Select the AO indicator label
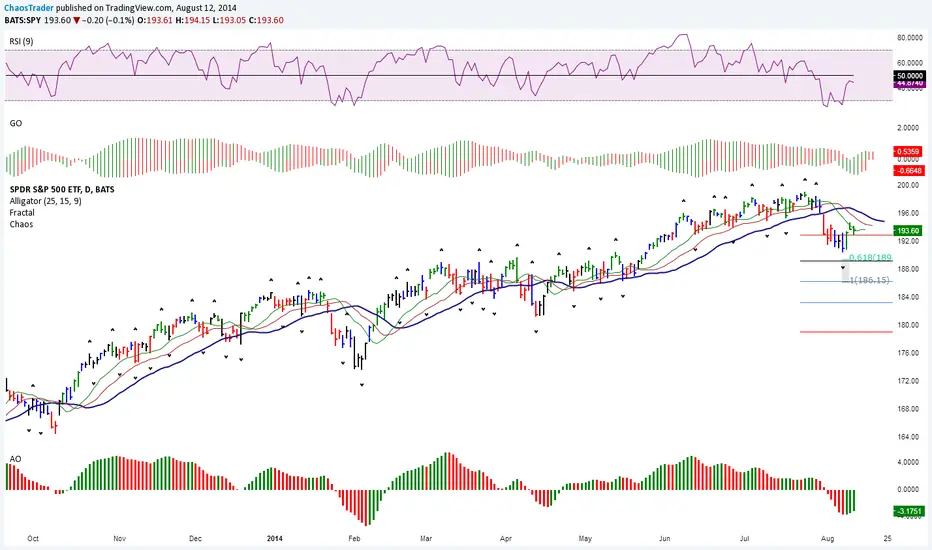This screenshot has width=932, height=550. coord(15,459)
